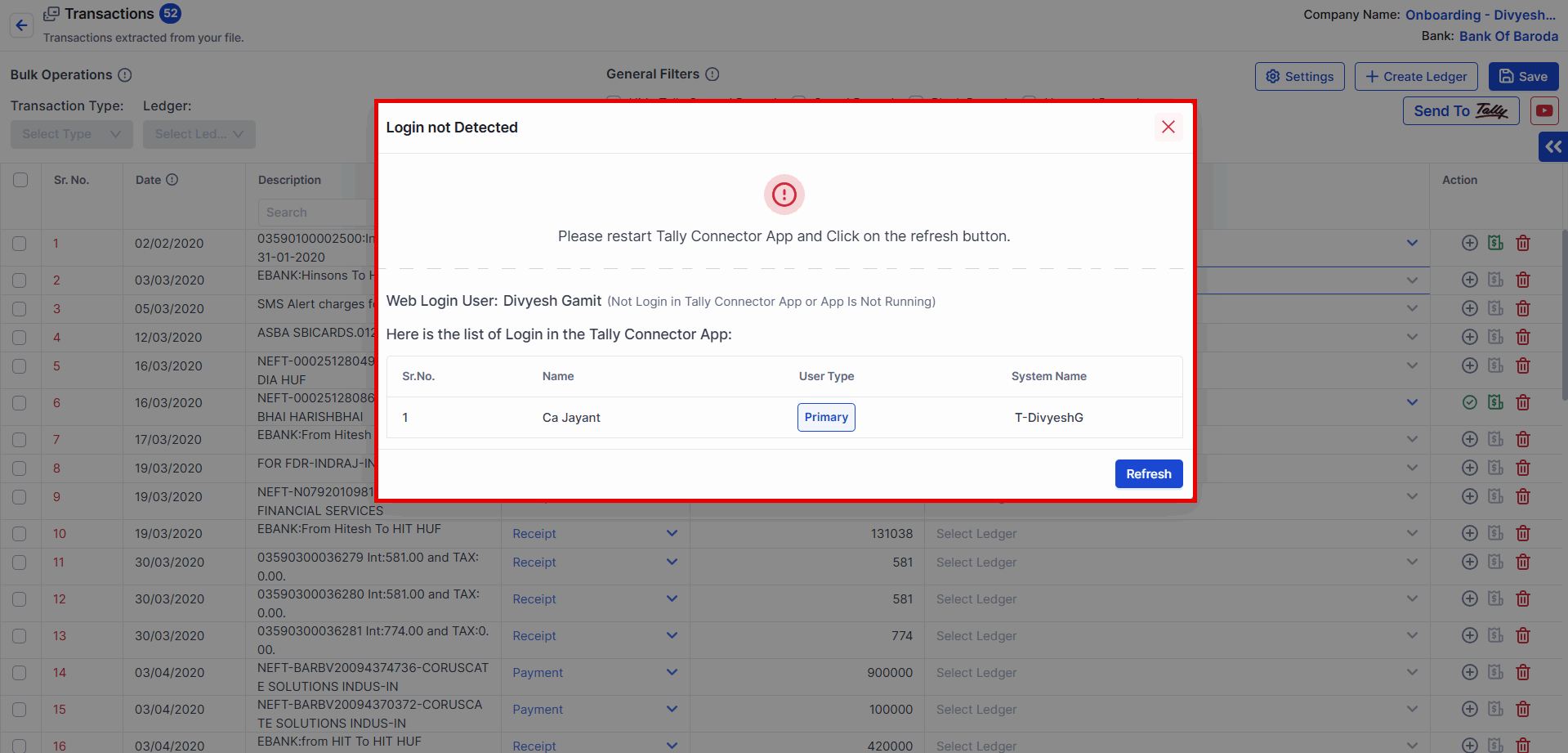Click the green ledger icon for row 6
Viewport: 1568px width, 753px height.
[1495, 402]
